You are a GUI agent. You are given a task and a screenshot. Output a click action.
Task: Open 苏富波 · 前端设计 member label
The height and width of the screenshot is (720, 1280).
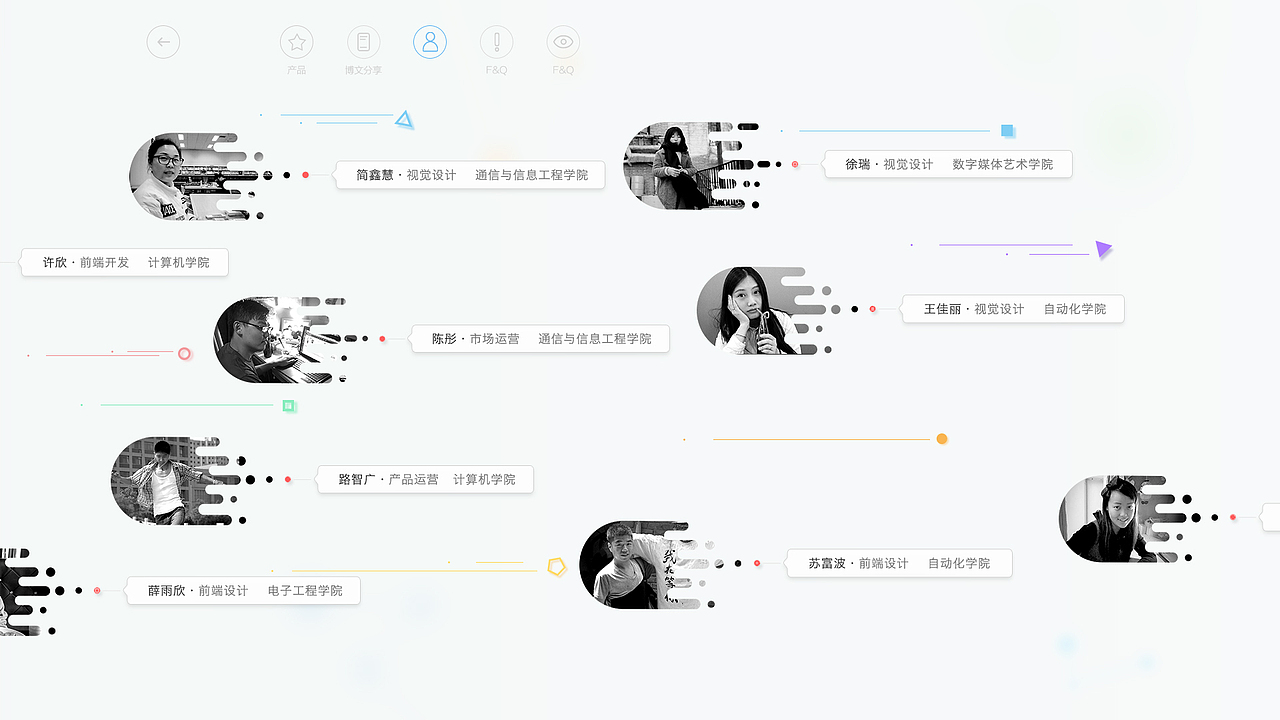click(x=898, y=562)
